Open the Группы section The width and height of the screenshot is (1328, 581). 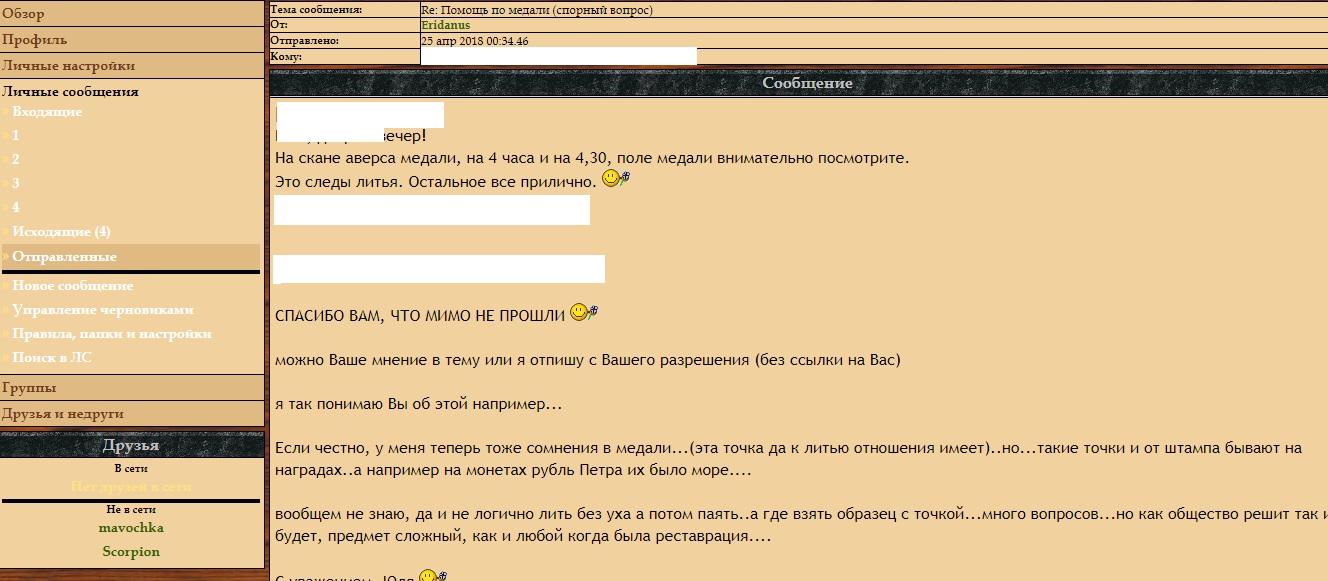pos(29,388)
